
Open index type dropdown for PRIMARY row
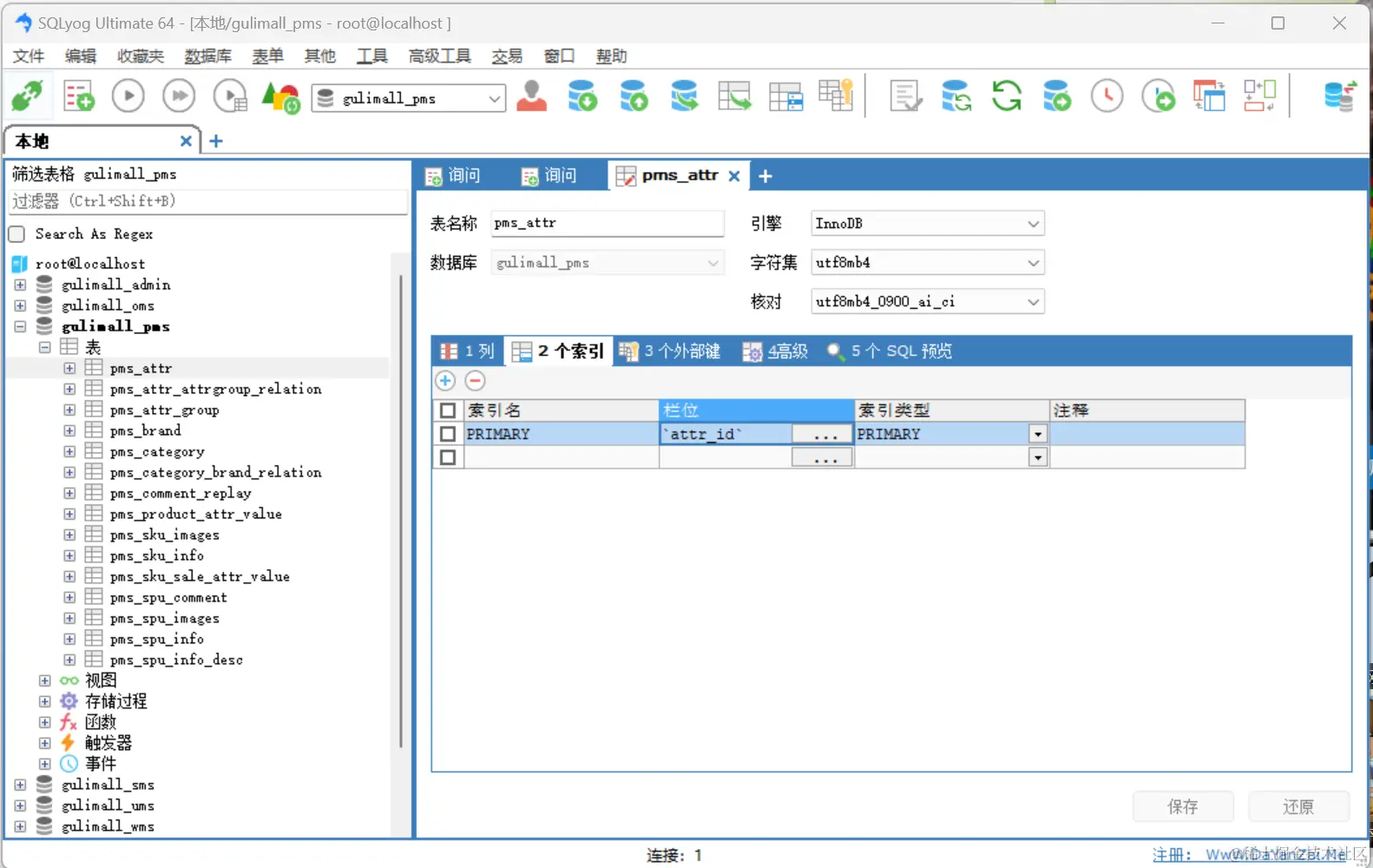(x=1038, y=434)
